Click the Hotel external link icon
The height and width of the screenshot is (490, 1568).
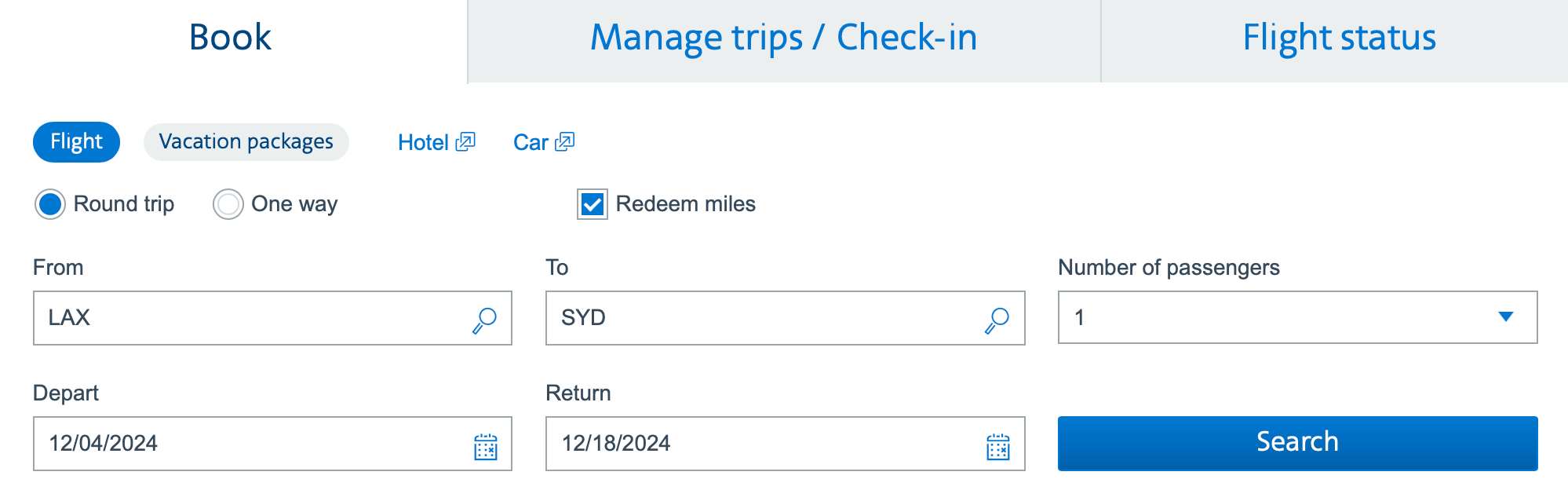(x=465, y=142)
